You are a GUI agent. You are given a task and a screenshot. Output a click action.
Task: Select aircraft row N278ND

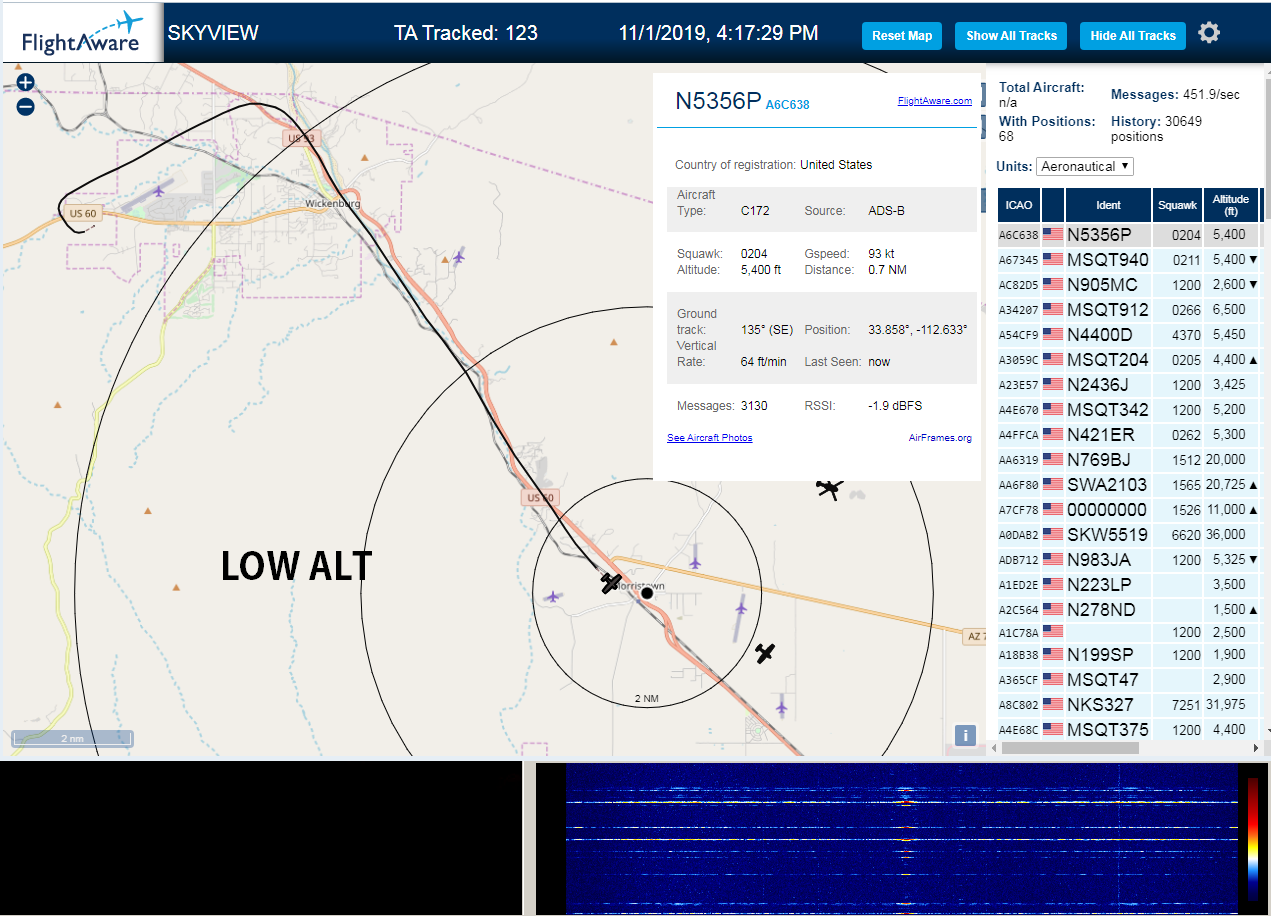(x=1128, y=609)
